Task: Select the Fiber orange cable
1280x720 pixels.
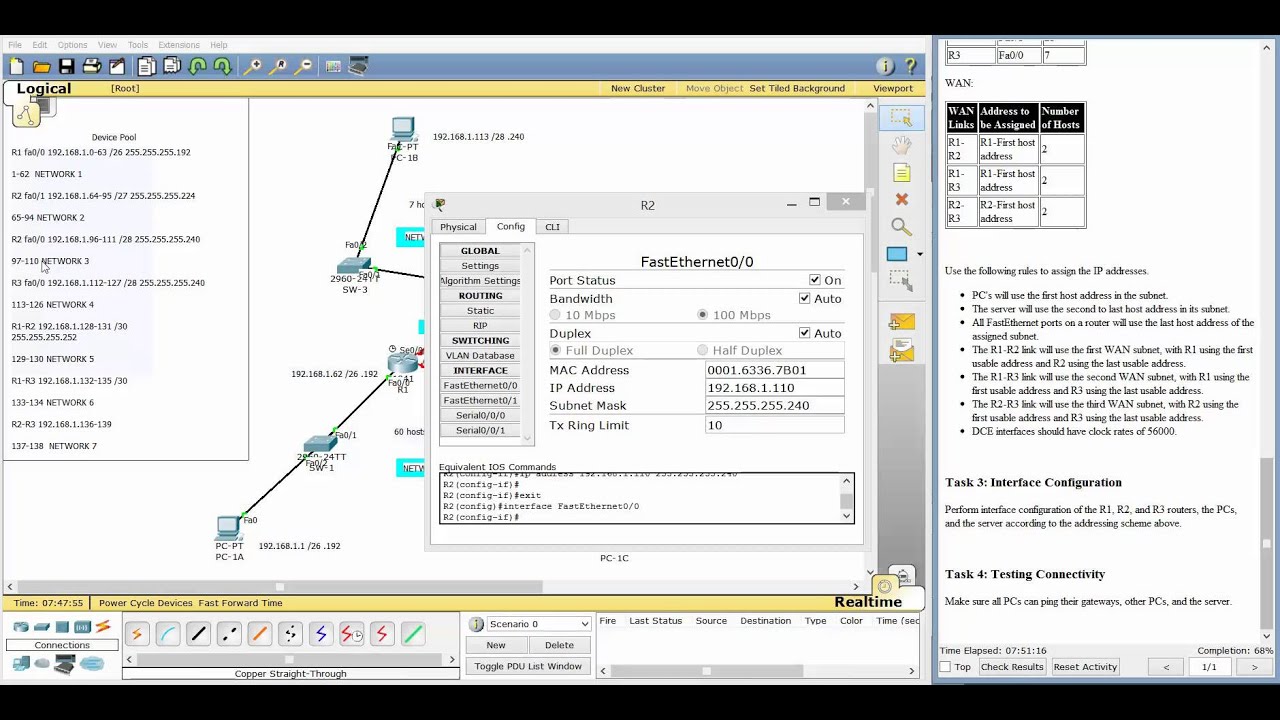Action: pos(259,634)
